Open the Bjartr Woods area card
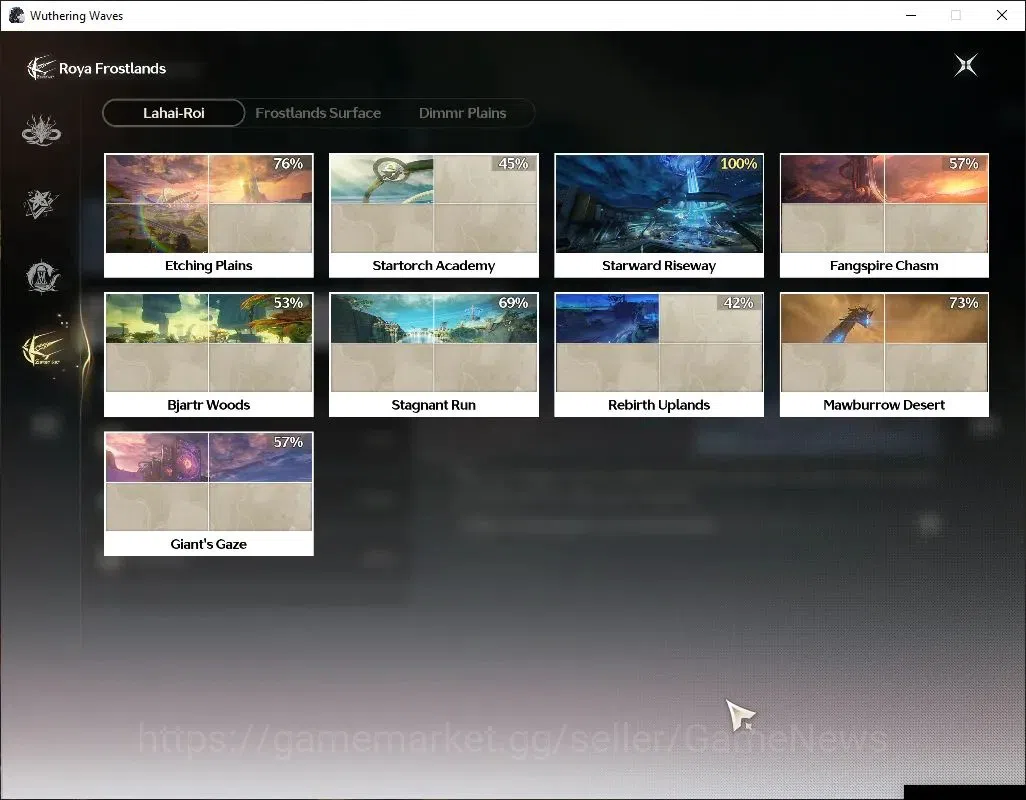The height and width of the screenshot is (800, 1026). click(209, 355)
